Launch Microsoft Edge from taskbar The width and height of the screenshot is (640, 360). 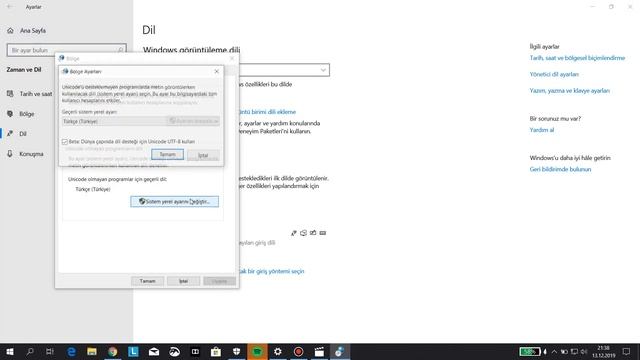[x=71, y=351]
